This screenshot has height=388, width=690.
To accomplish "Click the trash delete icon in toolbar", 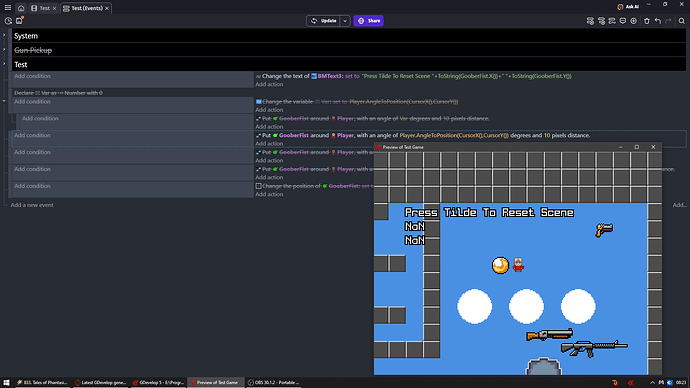I will 646,21.
